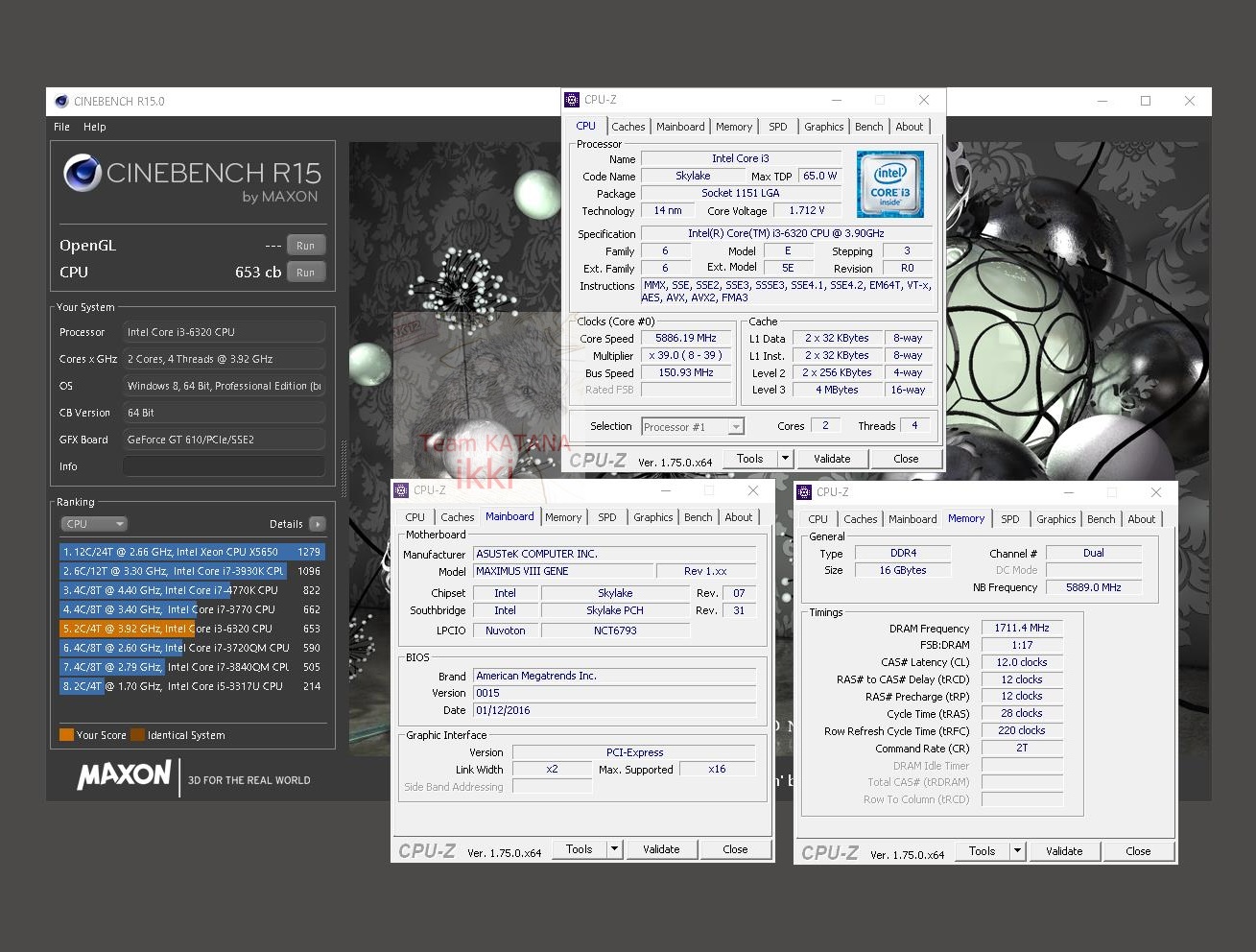Click Validate in Mainboard CPU-Z window
1256x952 pixels.
(661, 849)
